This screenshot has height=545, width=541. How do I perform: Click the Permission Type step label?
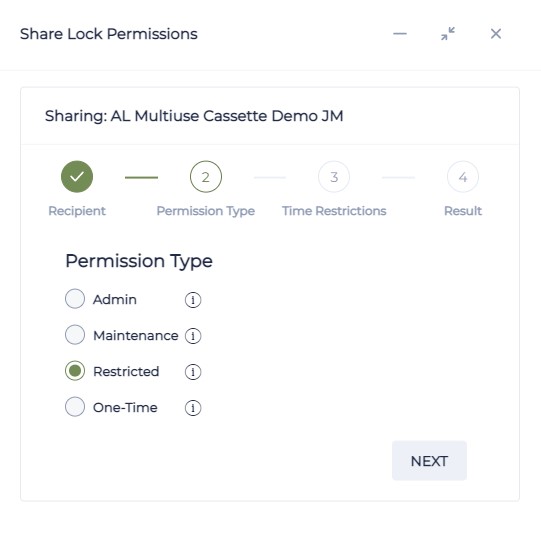coord(206,211)
